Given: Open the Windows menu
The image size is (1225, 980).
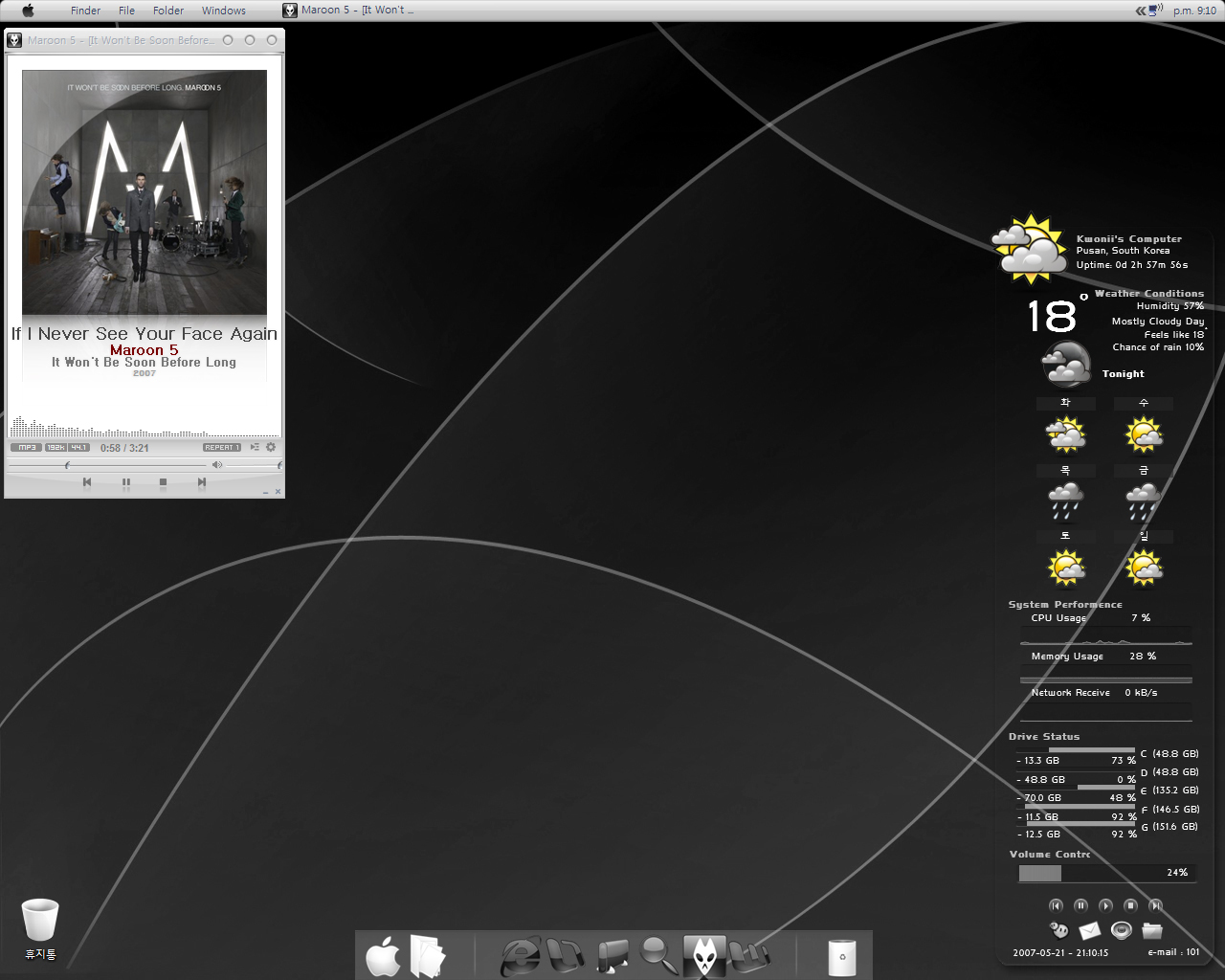Looking at the screenshot, I should [224, 11].
